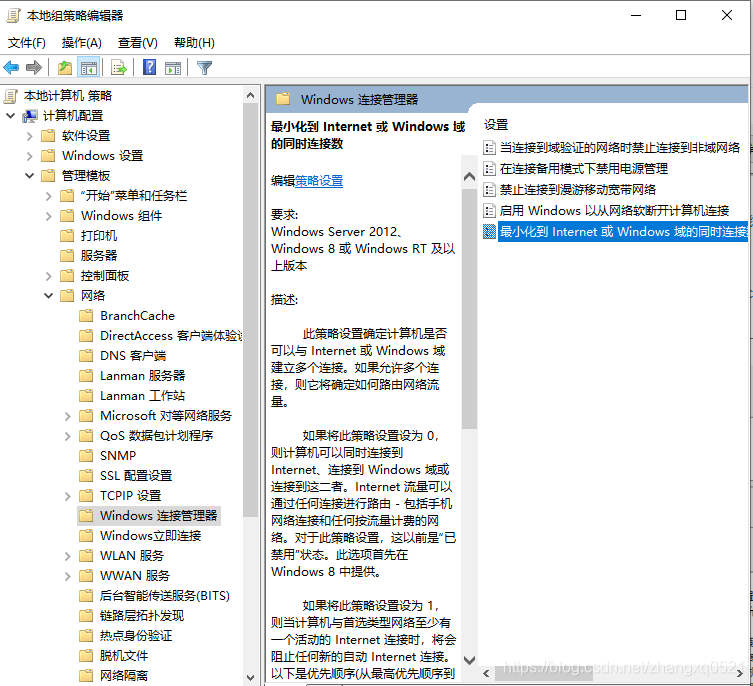Screen dimensions: 753x686
Task: Expand the Windows 设置 node
Action: coord(30,156)
